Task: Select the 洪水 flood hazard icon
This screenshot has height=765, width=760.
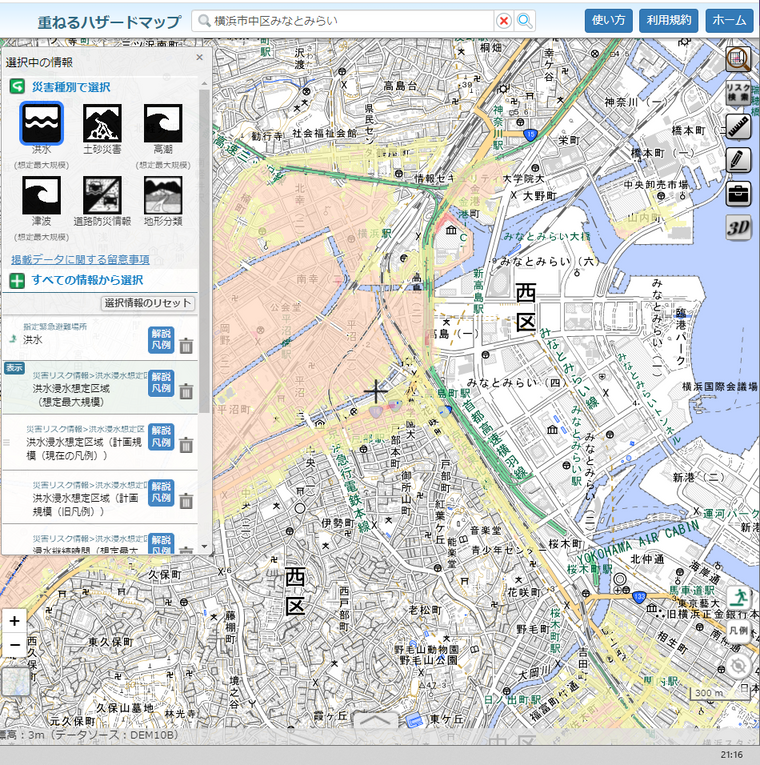Action: (41, 123)
